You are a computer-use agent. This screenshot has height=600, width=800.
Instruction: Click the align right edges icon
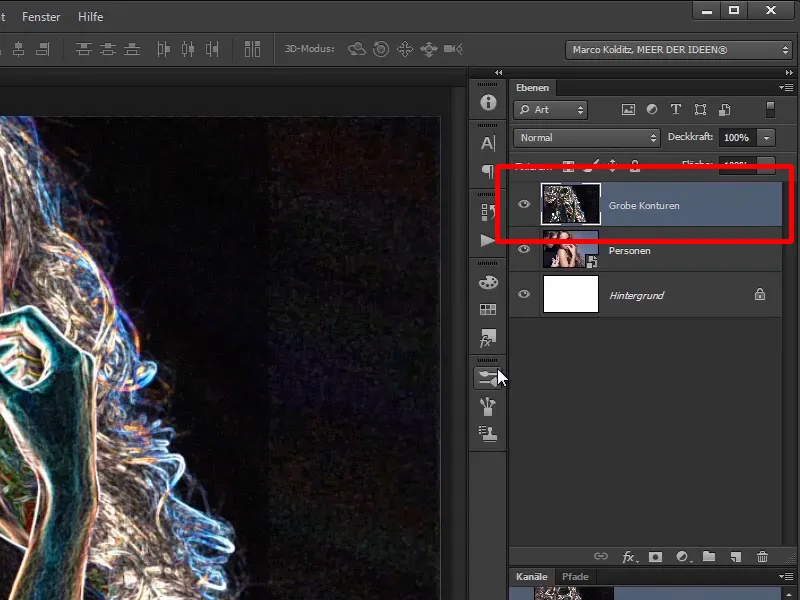click(43, 49)
